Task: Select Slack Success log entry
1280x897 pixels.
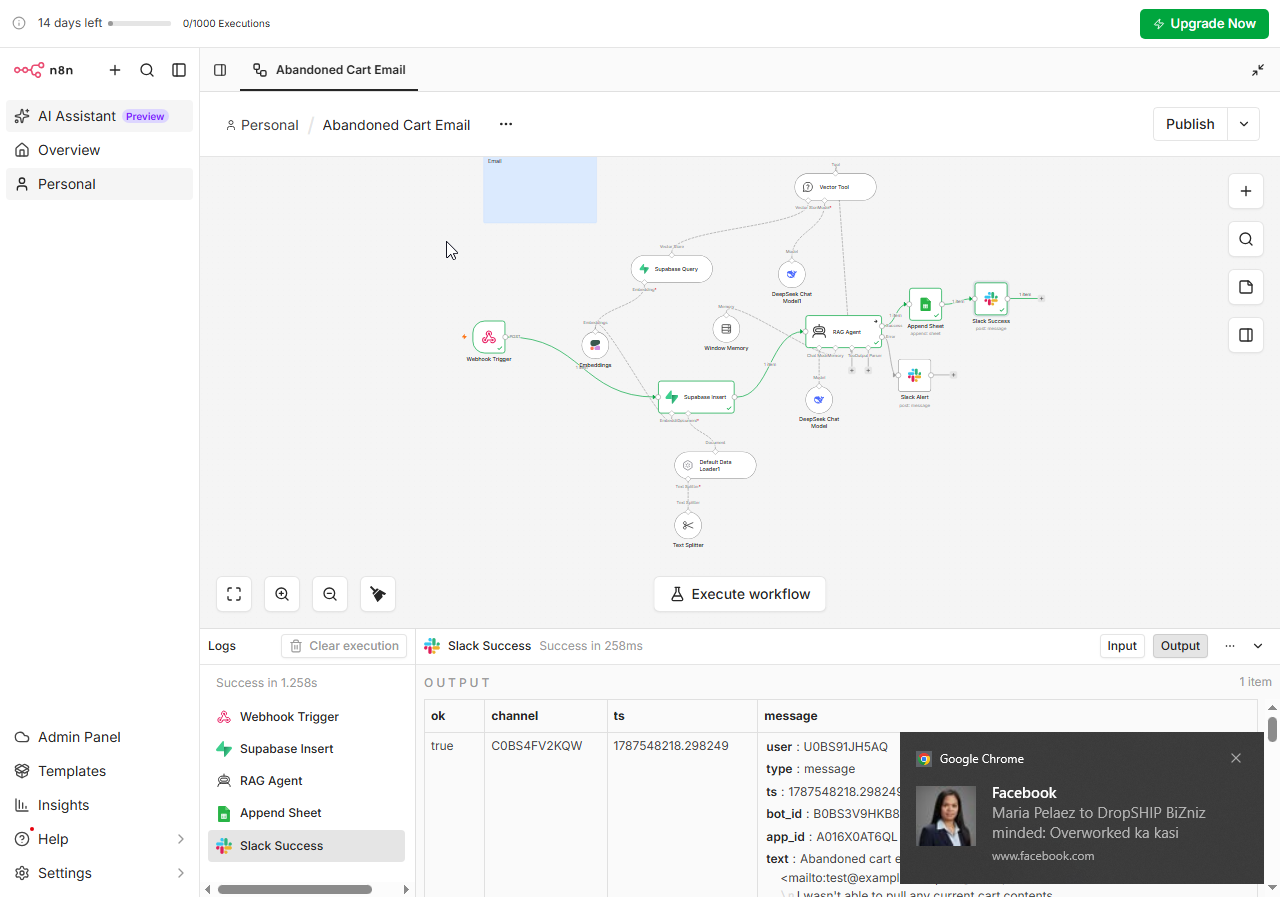Action: tap(306, 846)
